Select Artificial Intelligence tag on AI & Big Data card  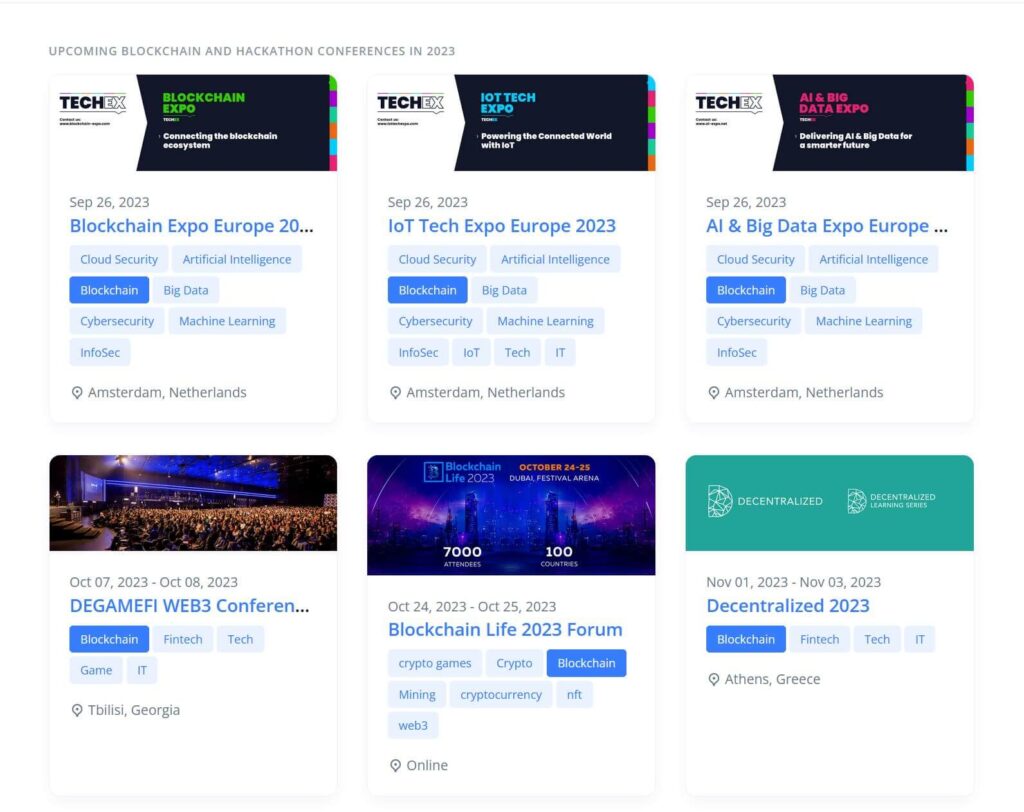pos(874,259)
